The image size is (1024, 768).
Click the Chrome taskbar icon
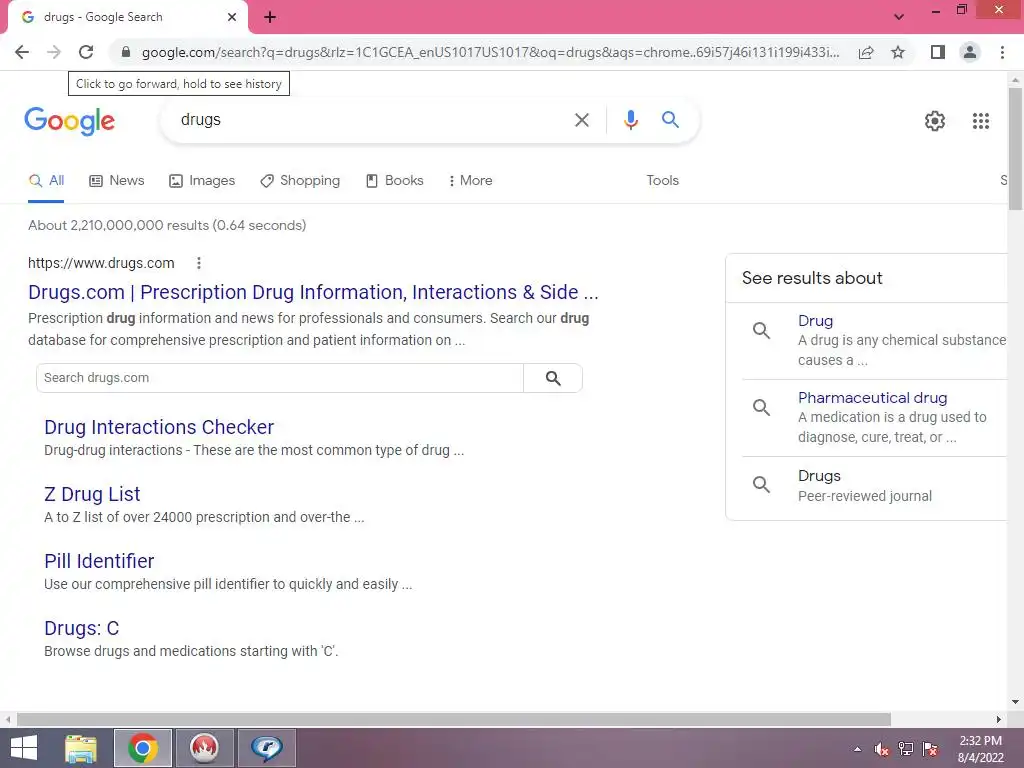point(143,748)
